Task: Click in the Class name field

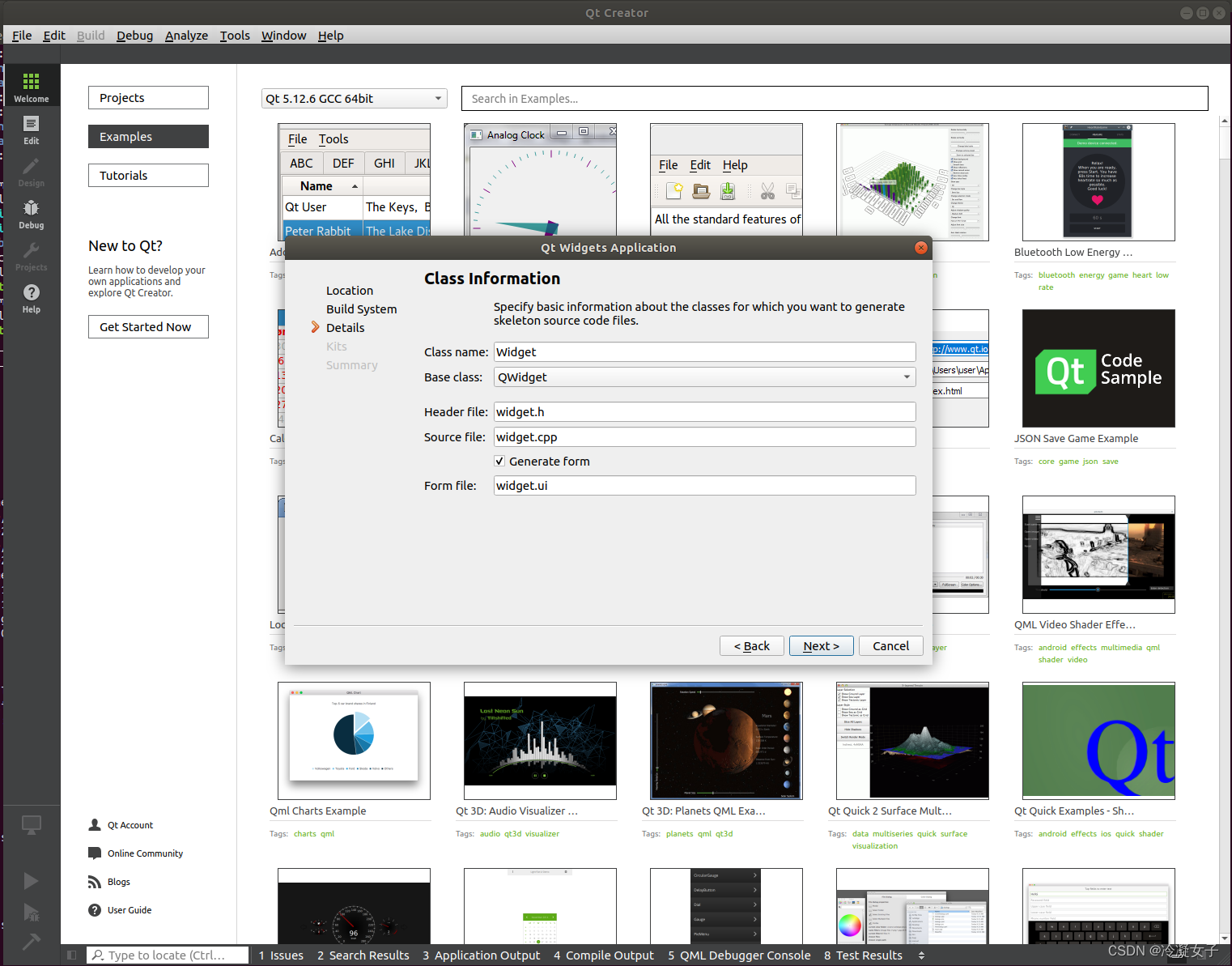Action: click(x=704, y=351)
